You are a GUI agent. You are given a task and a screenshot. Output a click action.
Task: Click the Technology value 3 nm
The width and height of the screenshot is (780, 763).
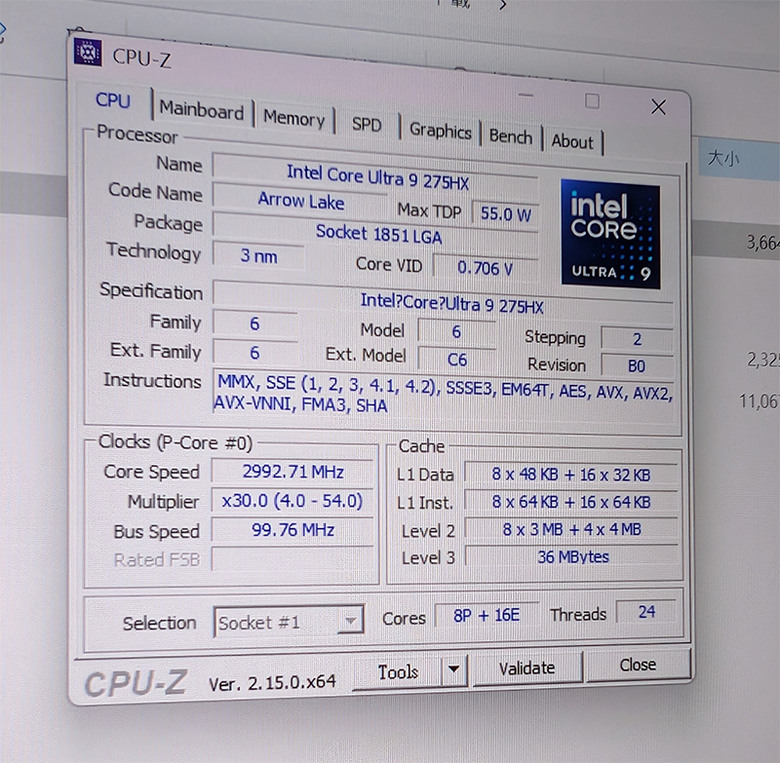259,256
